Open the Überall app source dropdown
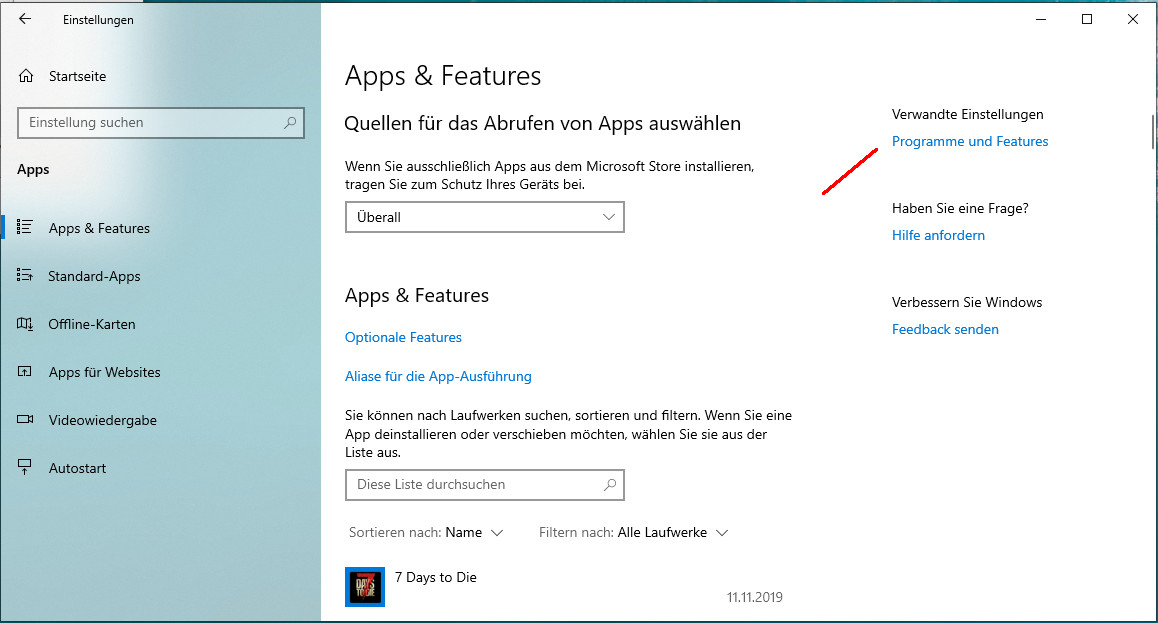Viewport: 1158px width, 623px height. [484, 217]
